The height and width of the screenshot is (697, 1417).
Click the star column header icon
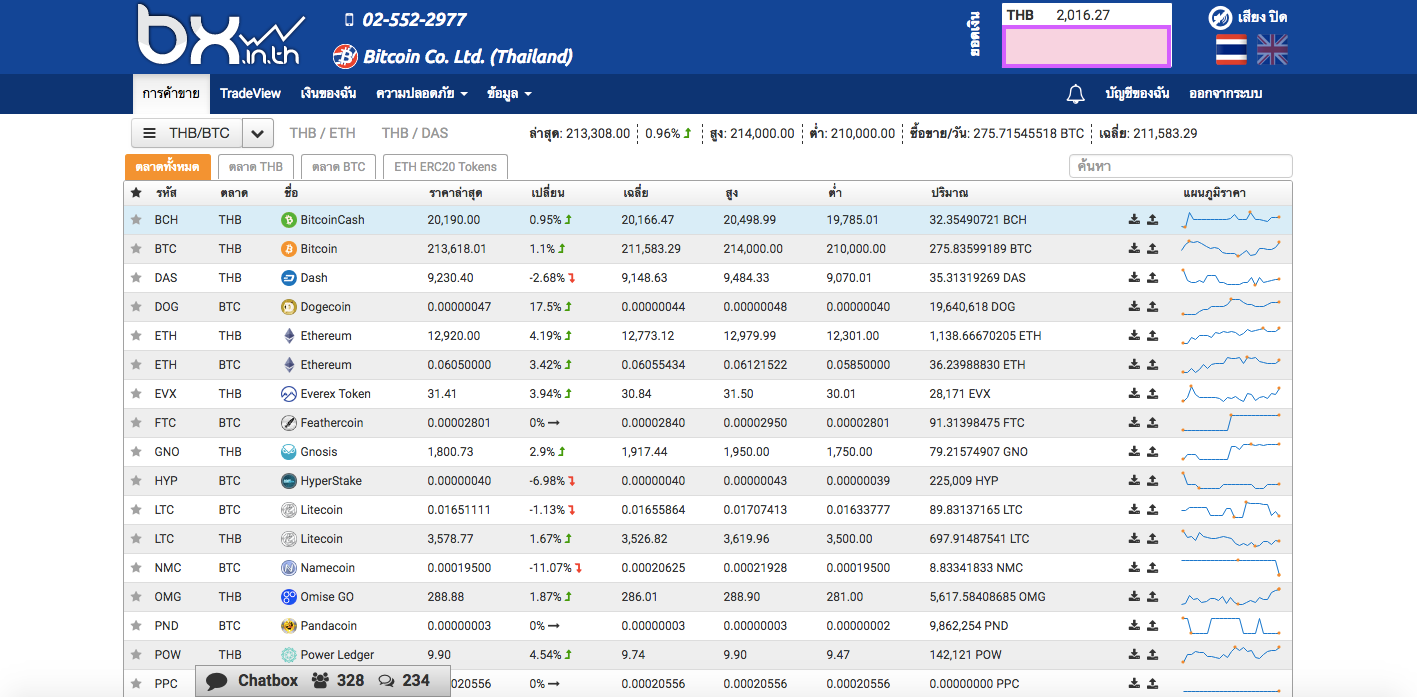click(136, 193)
